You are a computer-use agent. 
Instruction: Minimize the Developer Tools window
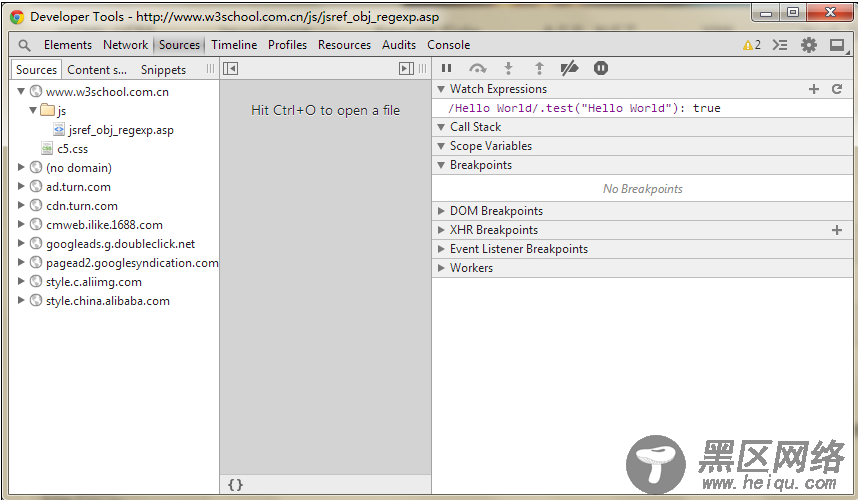[x=766, y=13]
